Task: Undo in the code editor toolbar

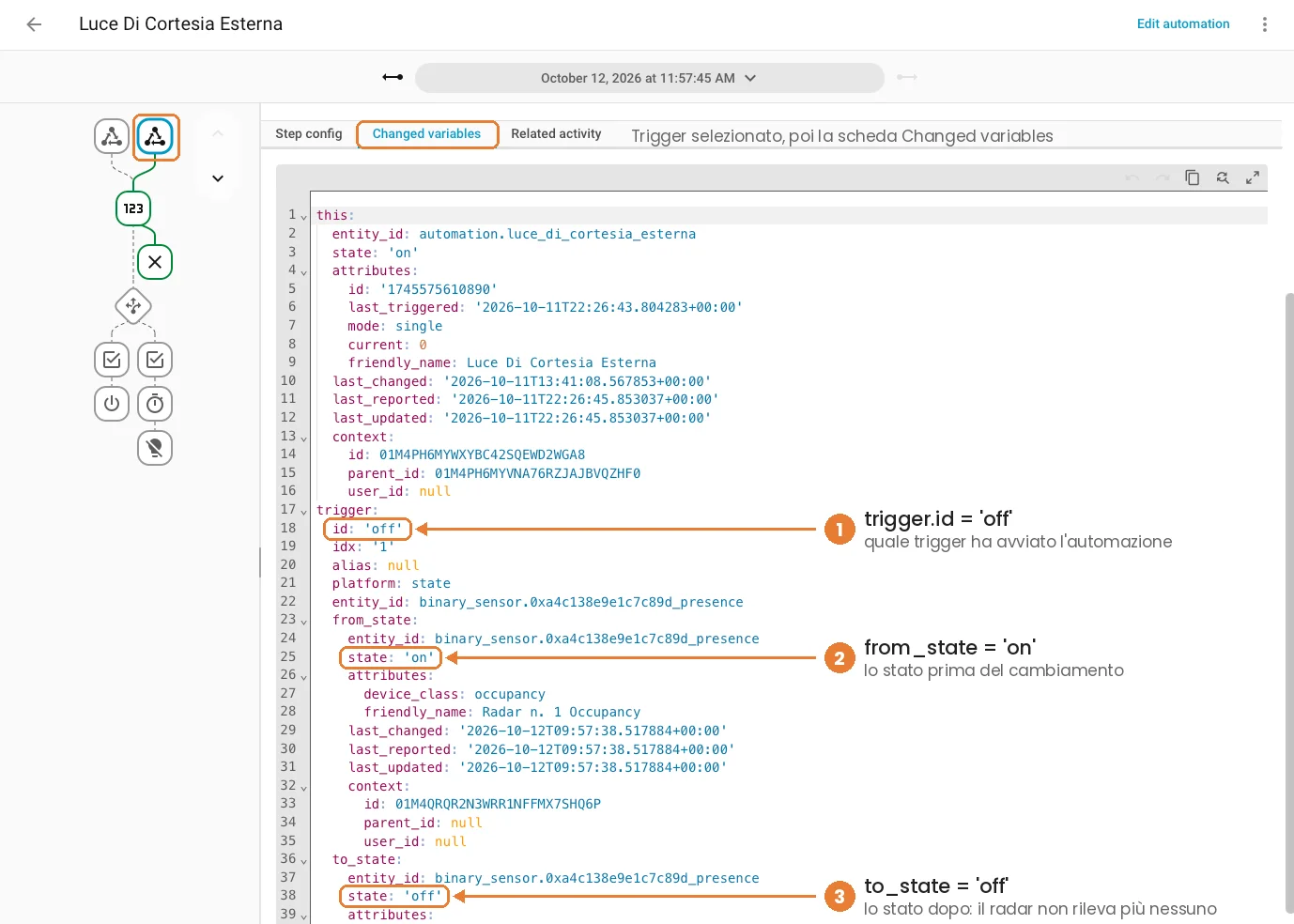Action: (1132, 177)
